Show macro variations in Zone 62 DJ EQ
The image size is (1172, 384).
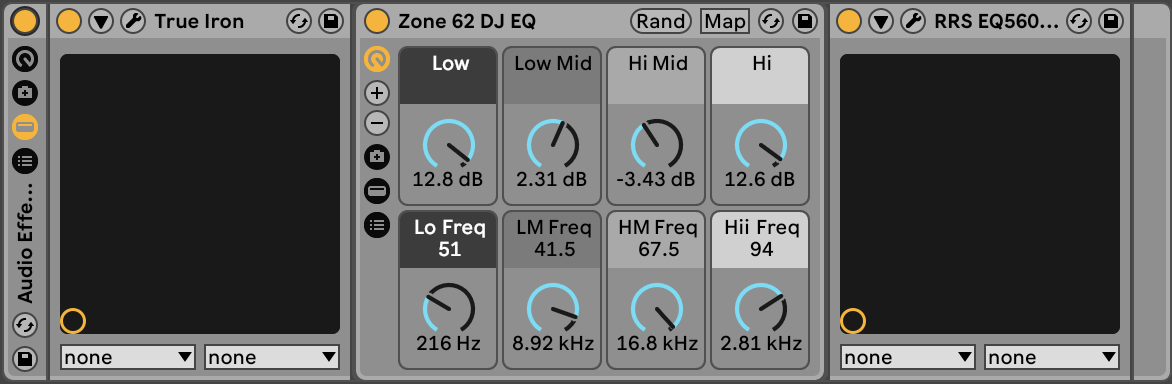point(377,157)
